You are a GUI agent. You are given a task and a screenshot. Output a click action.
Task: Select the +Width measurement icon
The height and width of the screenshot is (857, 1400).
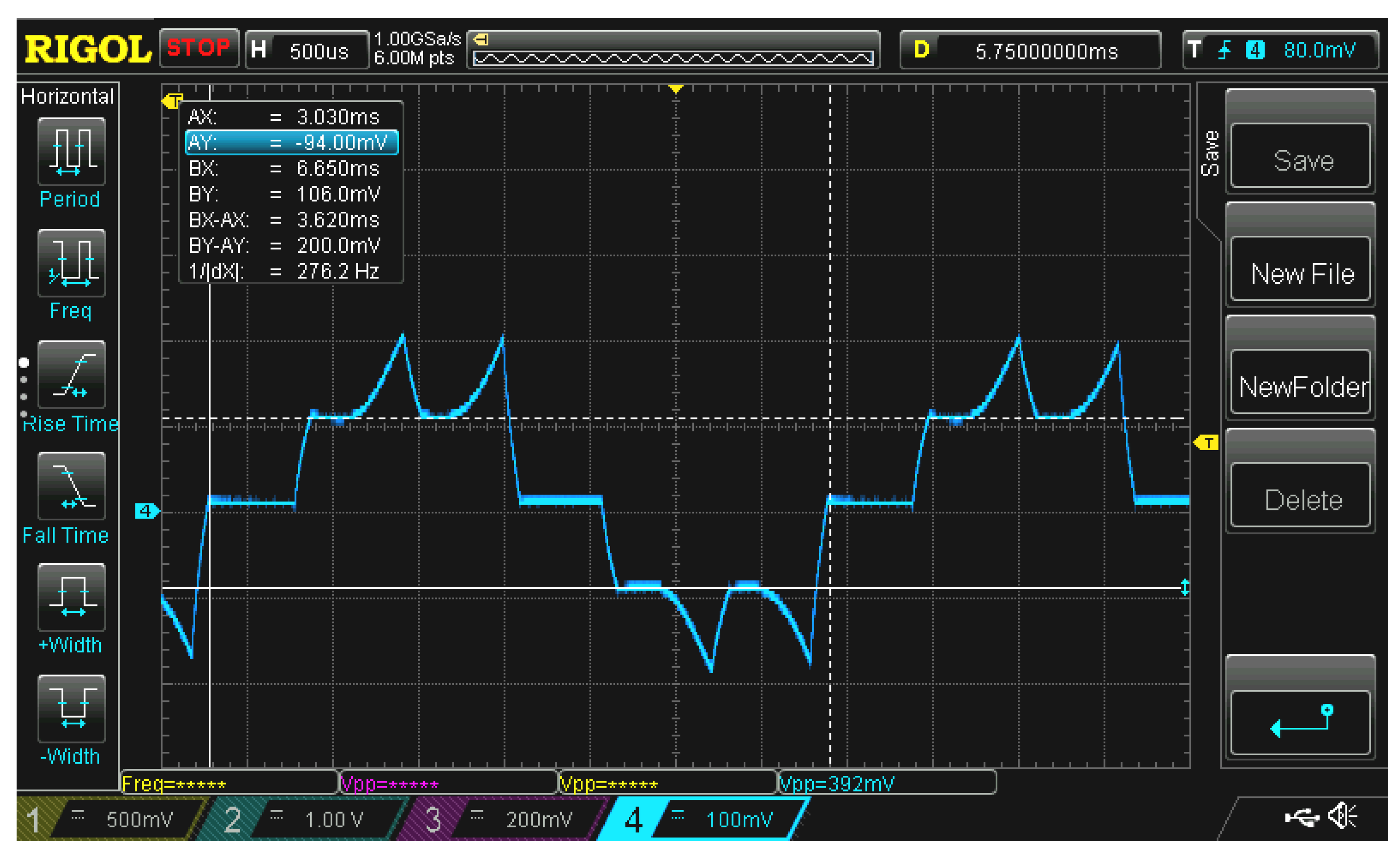coord(72,597)
